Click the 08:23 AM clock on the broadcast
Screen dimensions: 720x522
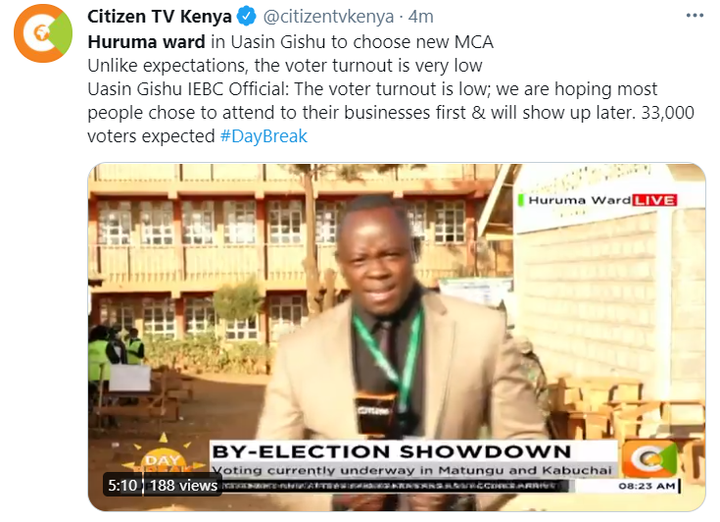pyautogui.click(x=647, y=486)
